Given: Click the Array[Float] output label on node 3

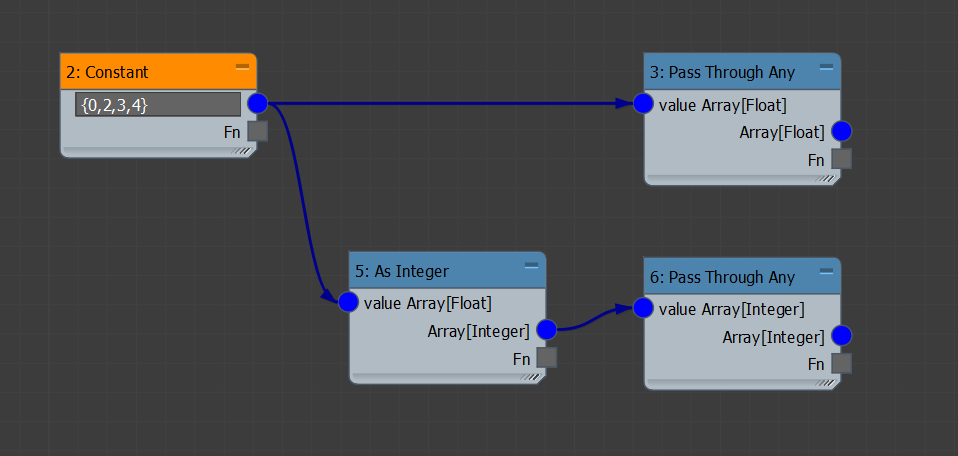Looking at the screenshot, I should (x=782, y=132).
